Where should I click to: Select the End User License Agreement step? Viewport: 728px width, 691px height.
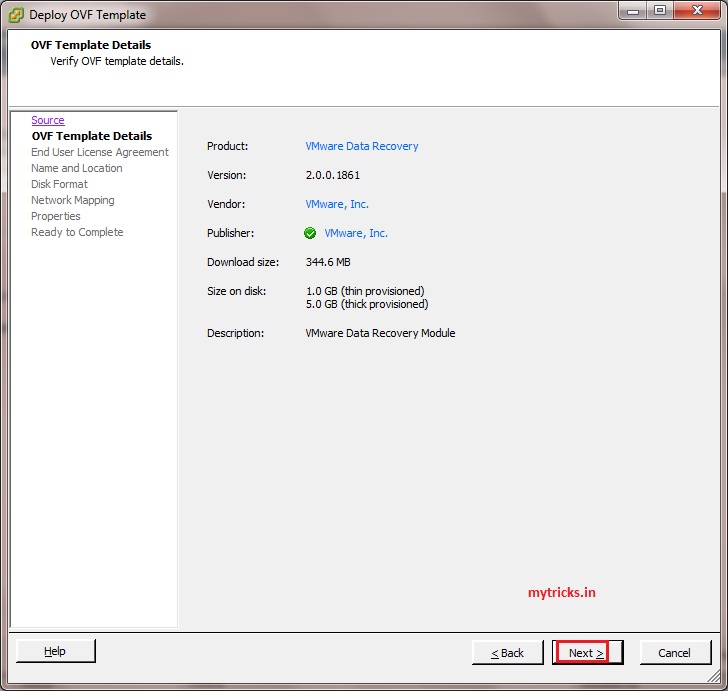tap(100, 152)
